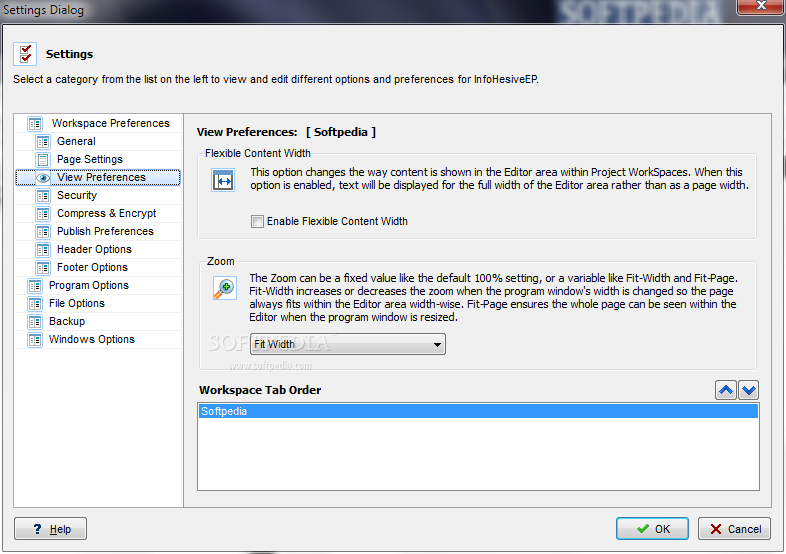Move the workspace tab down with the arrow
786x554 pixels.
point(748,390)
